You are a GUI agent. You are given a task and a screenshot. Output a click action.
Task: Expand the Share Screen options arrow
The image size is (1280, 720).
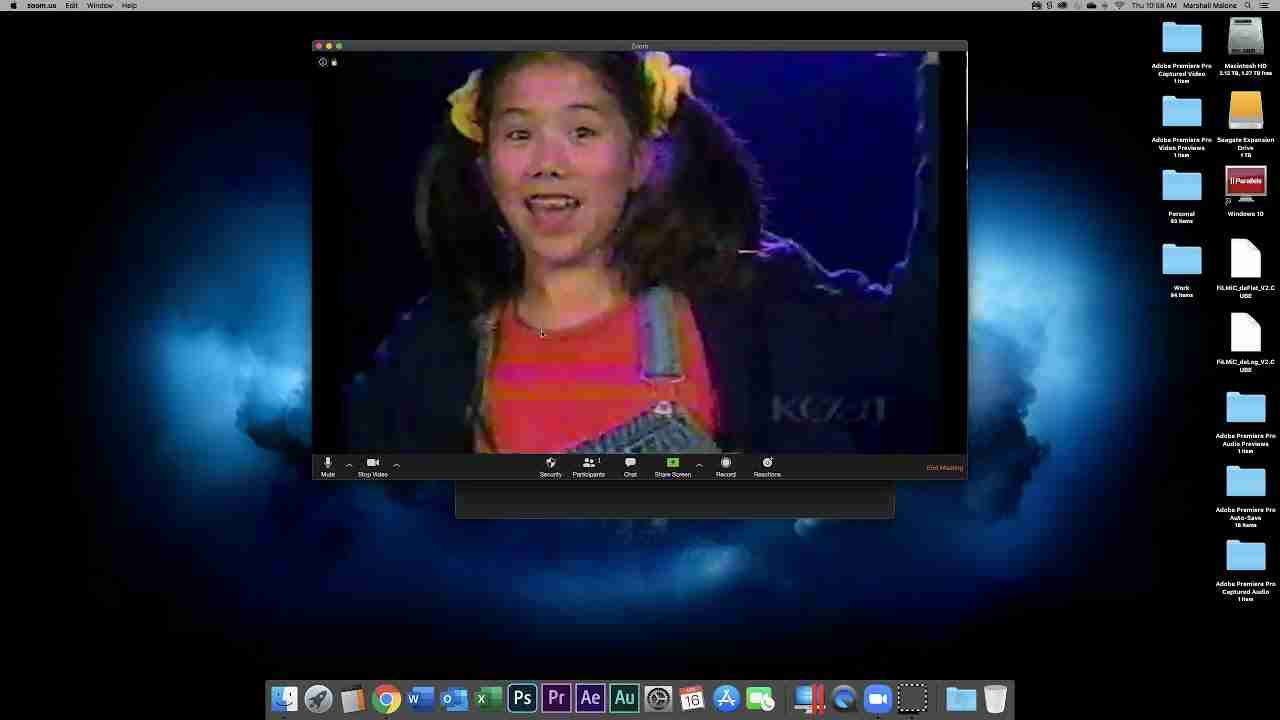pyautogui.click(x=699, y=465)
